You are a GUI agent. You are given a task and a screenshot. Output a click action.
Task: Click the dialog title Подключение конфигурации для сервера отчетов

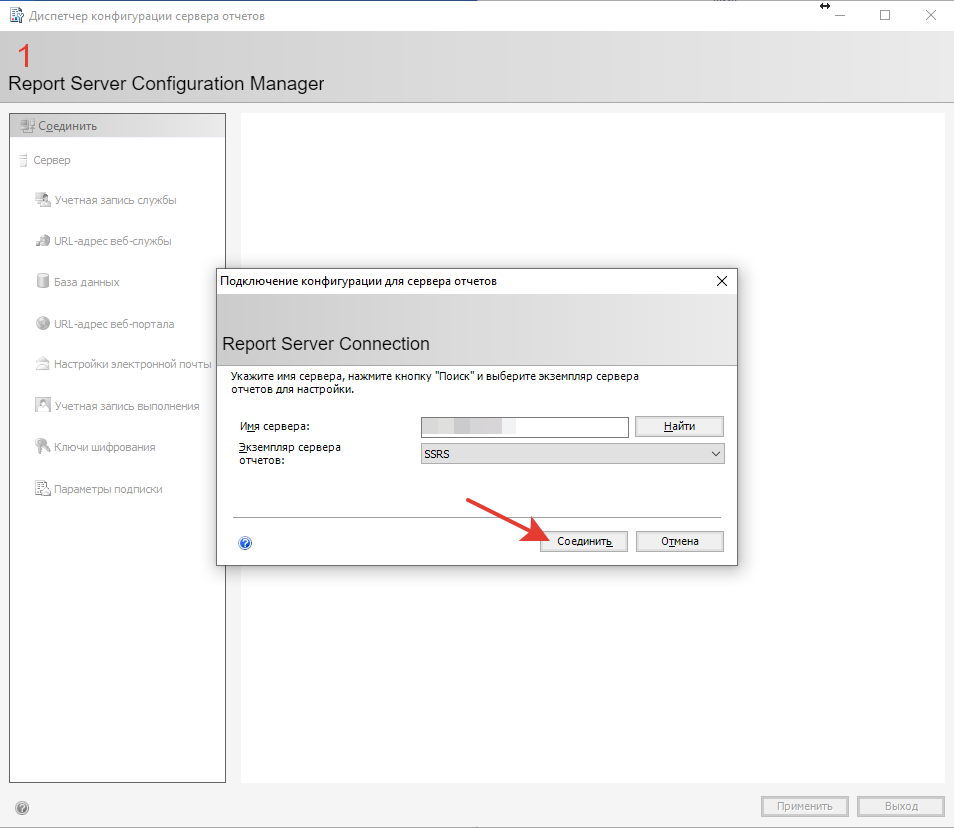[358, 281]
